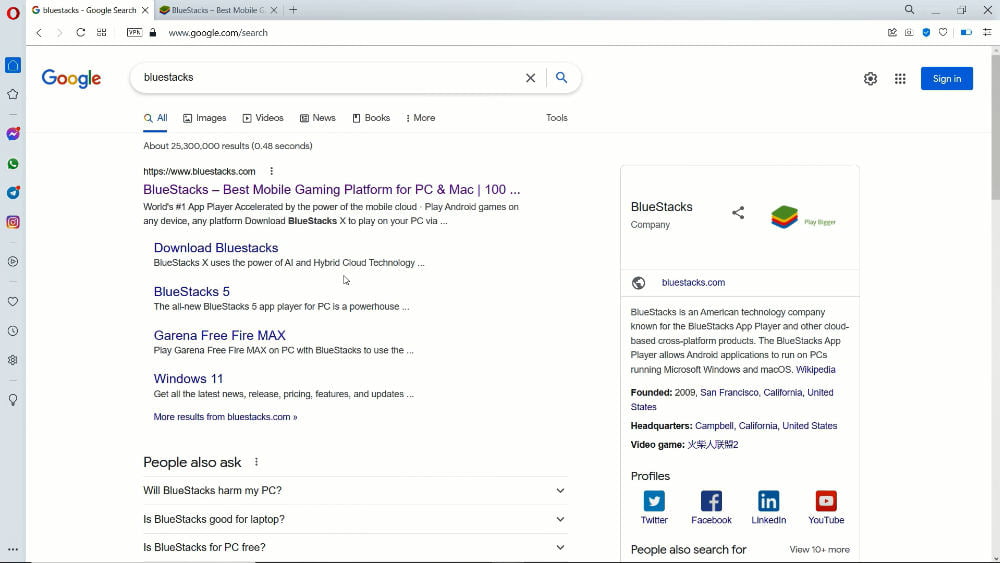Toggle the VPN badge in address bar

(134, 33)
